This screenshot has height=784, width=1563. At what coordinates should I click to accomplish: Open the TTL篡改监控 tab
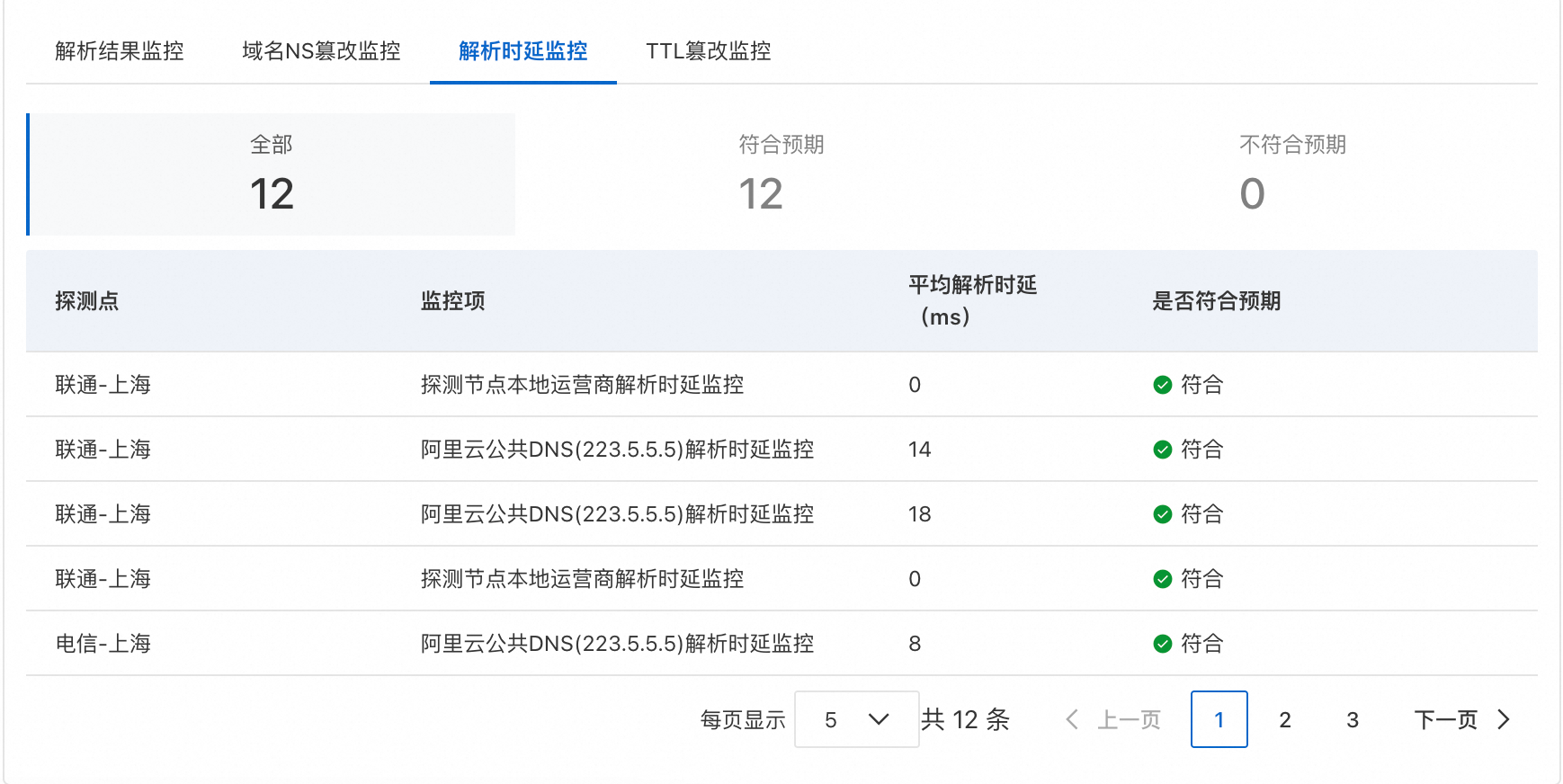pyautogui.click(x=708, y=51)
